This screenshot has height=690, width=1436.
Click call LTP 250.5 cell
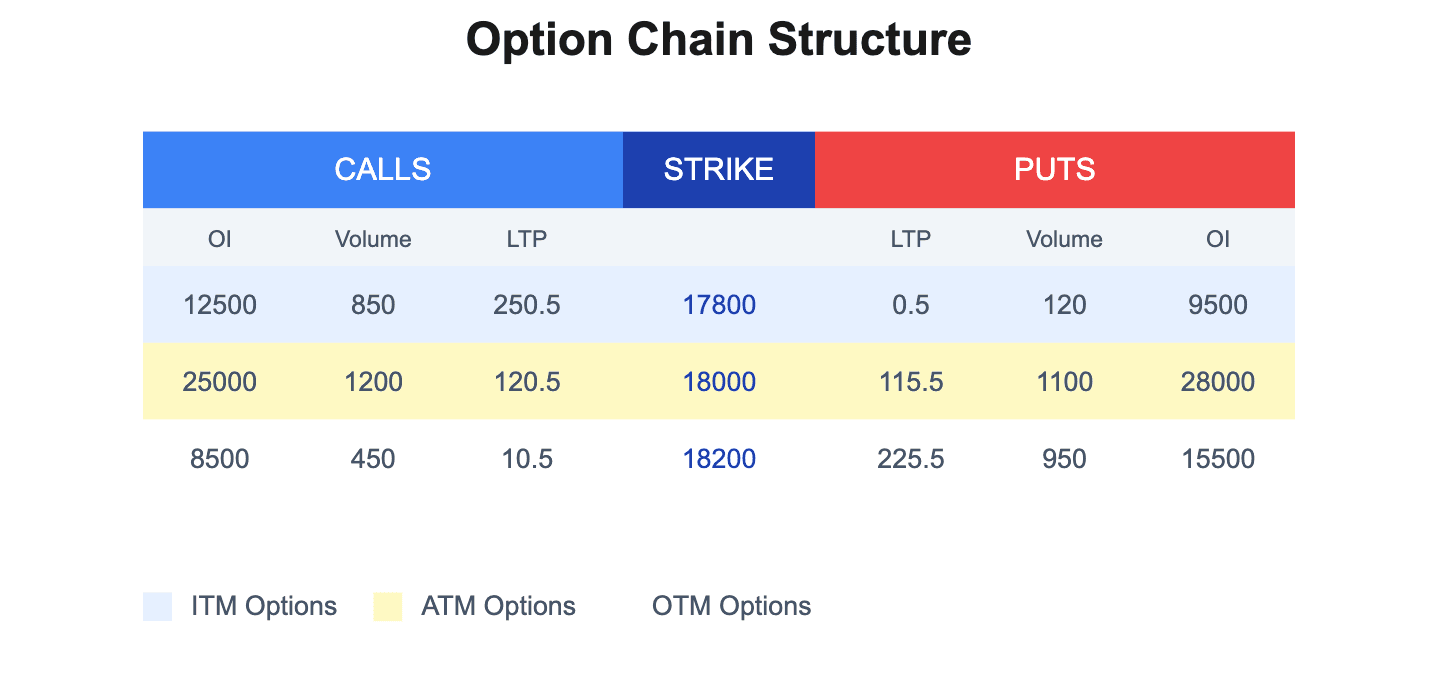527,305
